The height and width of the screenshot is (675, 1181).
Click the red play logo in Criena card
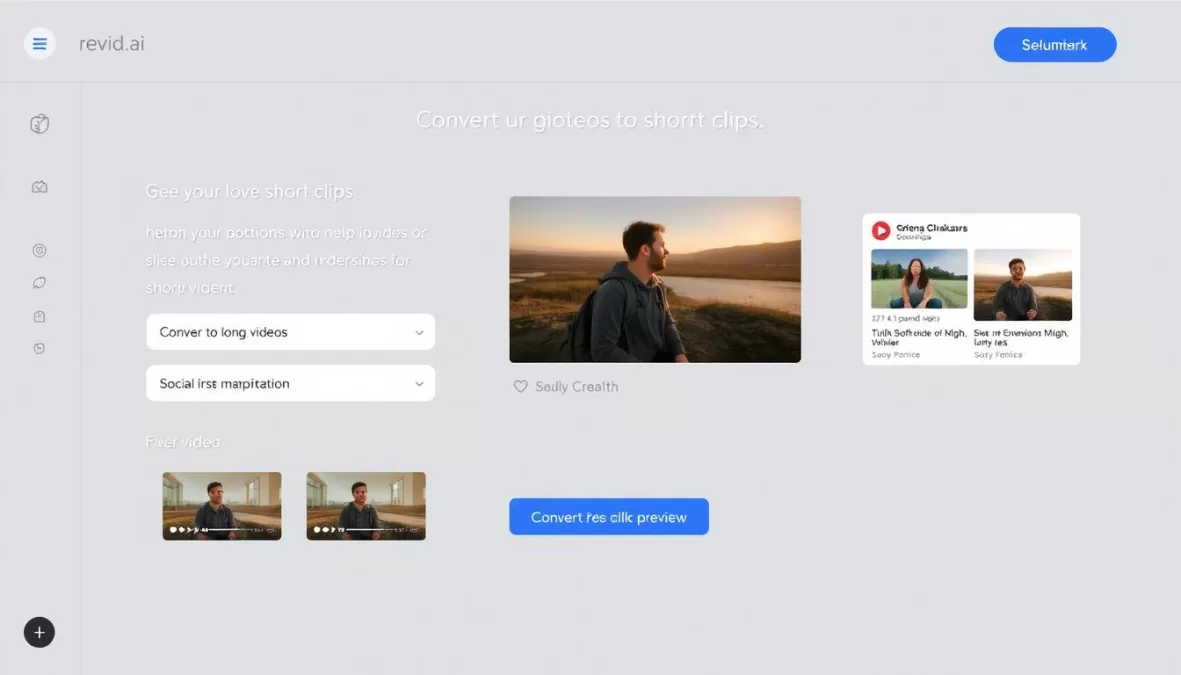click(x=880, y=231)
